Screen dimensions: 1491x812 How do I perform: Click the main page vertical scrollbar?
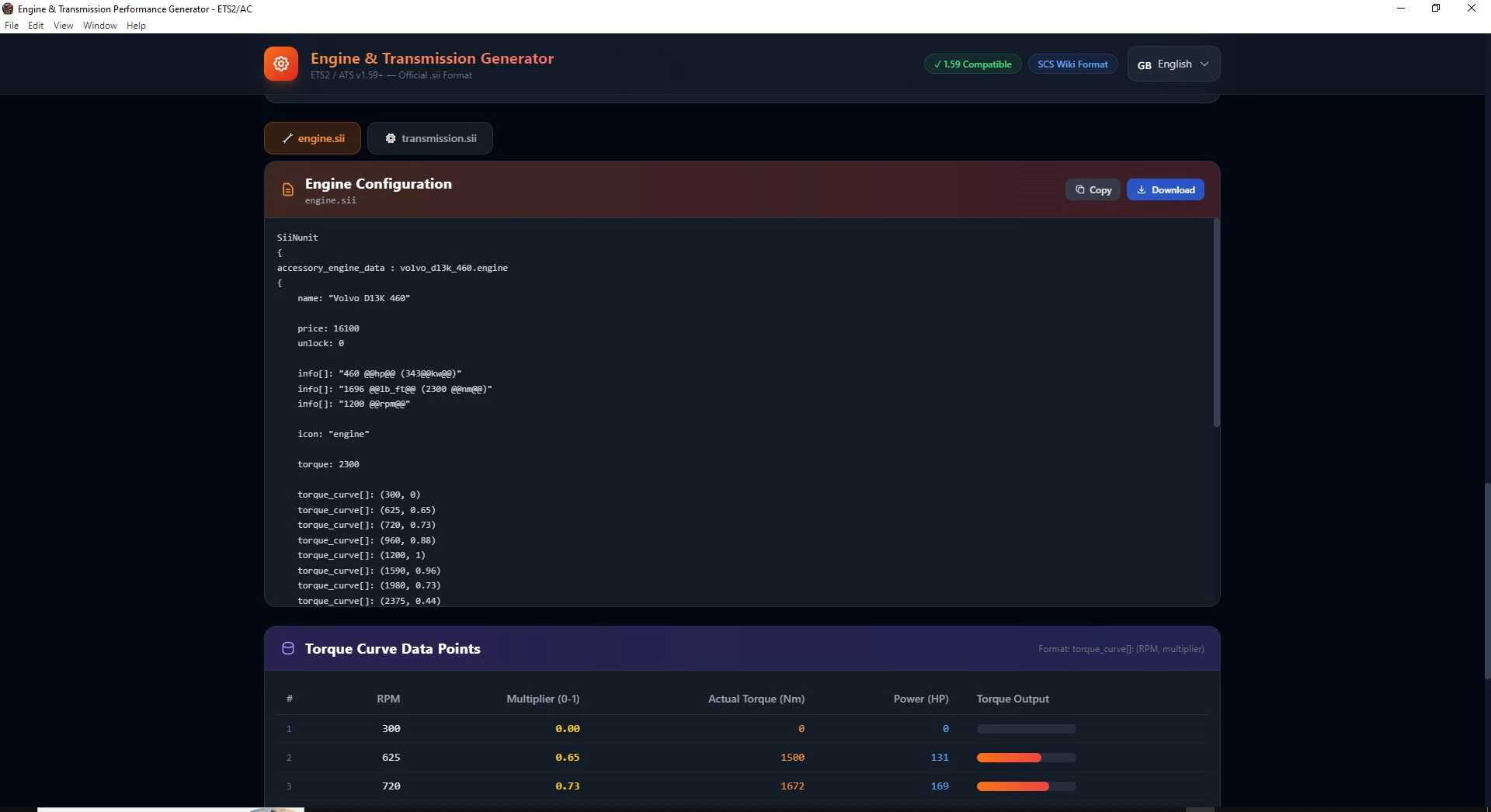click(x=1487, y=581)
